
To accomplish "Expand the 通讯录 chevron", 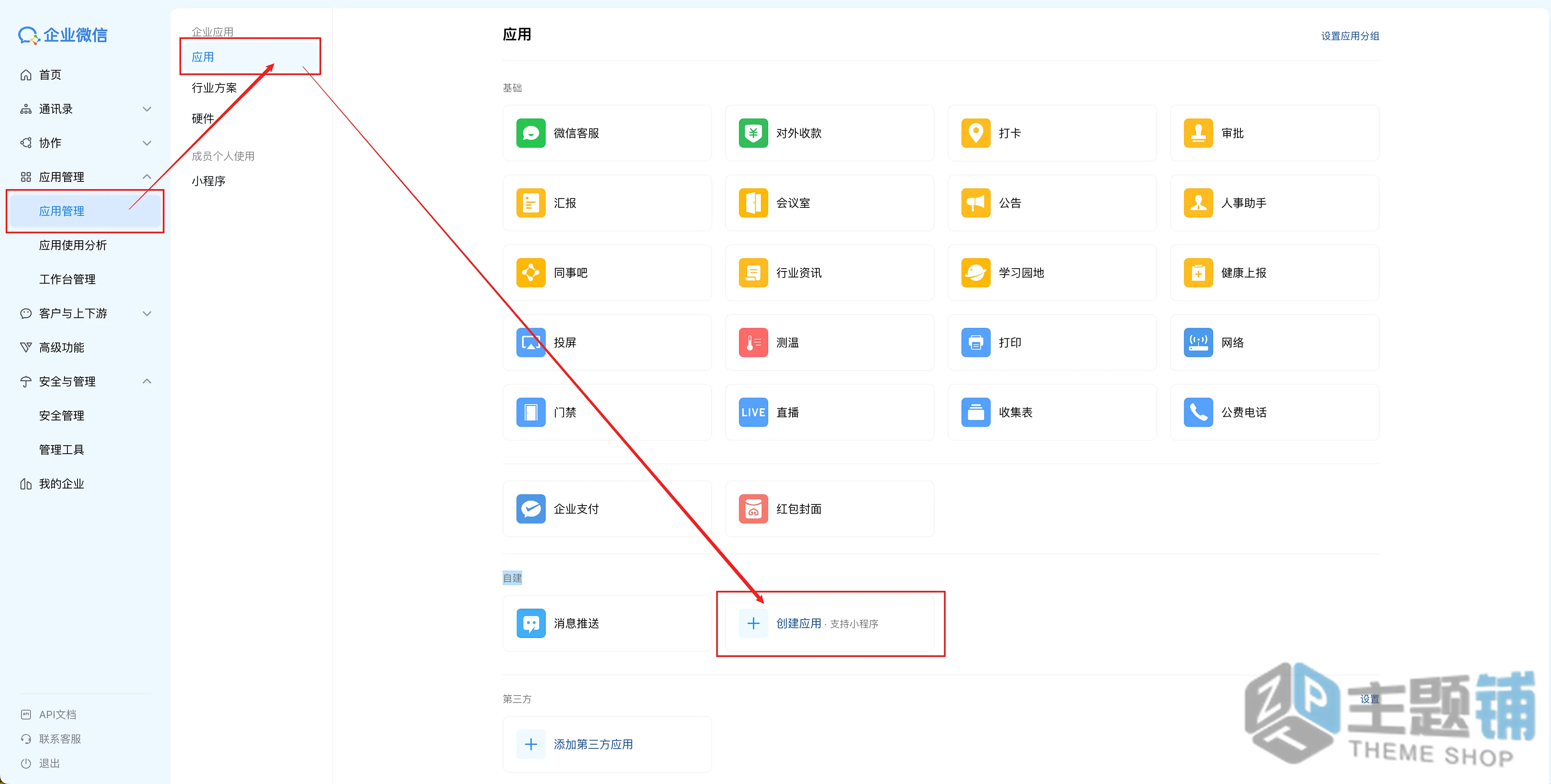I will (146, 109).
